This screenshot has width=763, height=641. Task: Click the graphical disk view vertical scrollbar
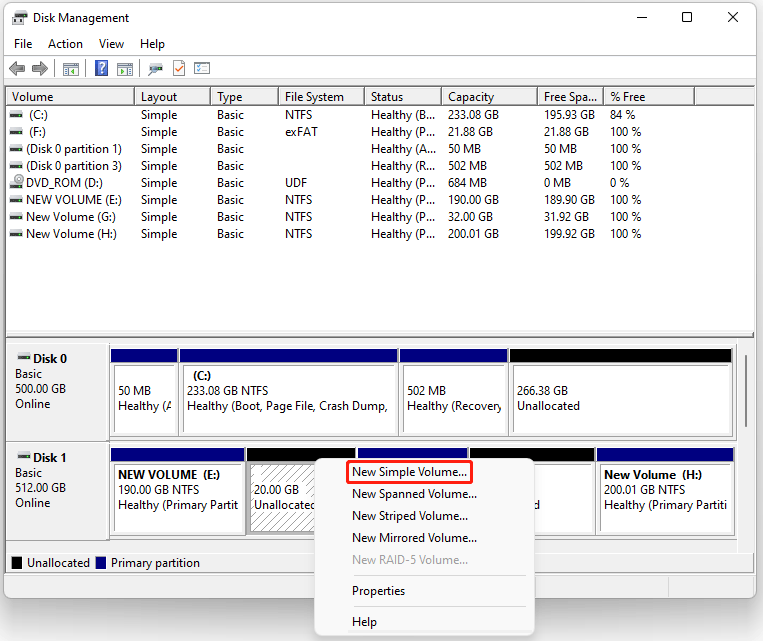[x=746, y=391]
